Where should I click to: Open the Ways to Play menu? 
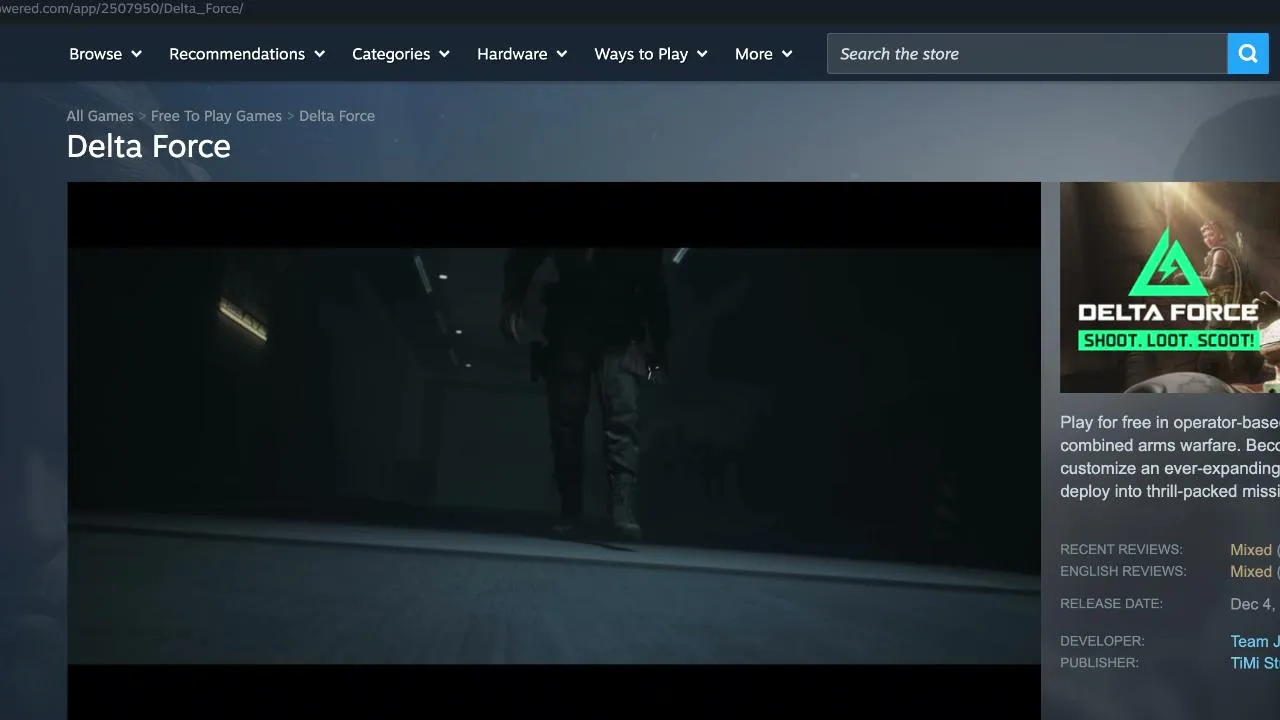[x=651, y=54]
